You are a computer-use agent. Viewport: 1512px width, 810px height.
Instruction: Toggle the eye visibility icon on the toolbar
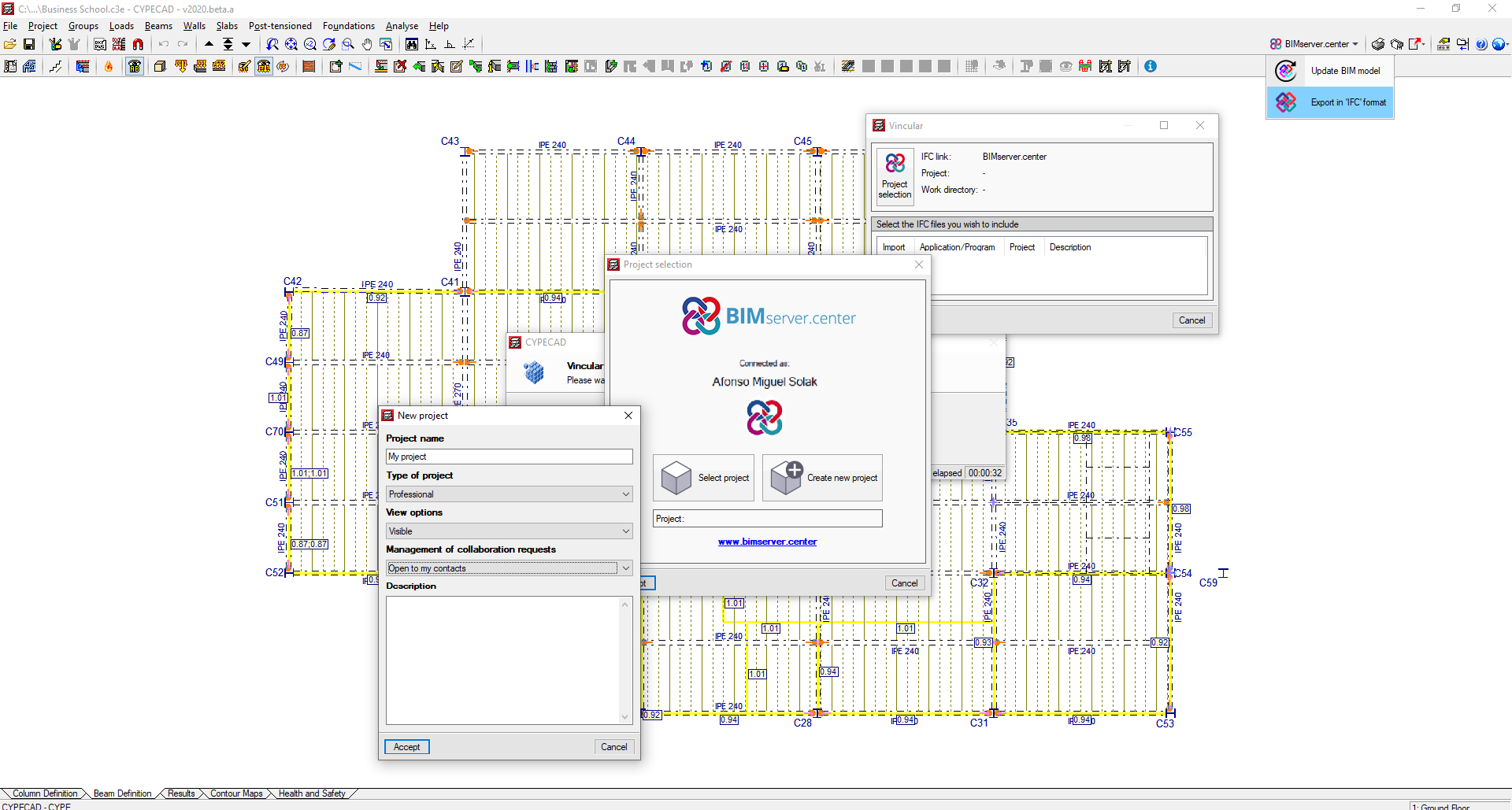point(1066,66)
